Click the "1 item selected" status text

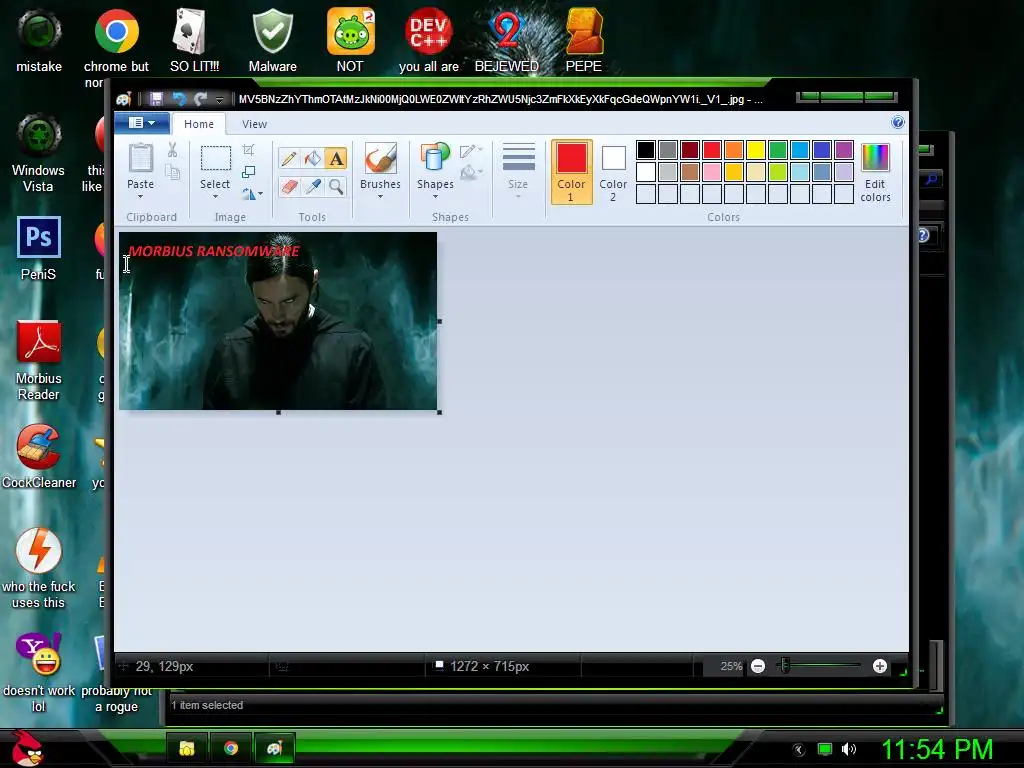pyautogui.click(x=207, y=705)
